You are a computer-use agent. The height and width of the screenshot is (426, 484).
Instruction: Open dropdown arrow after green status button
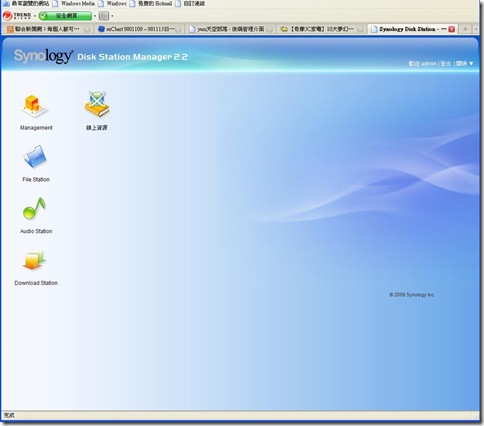[95, 16]
